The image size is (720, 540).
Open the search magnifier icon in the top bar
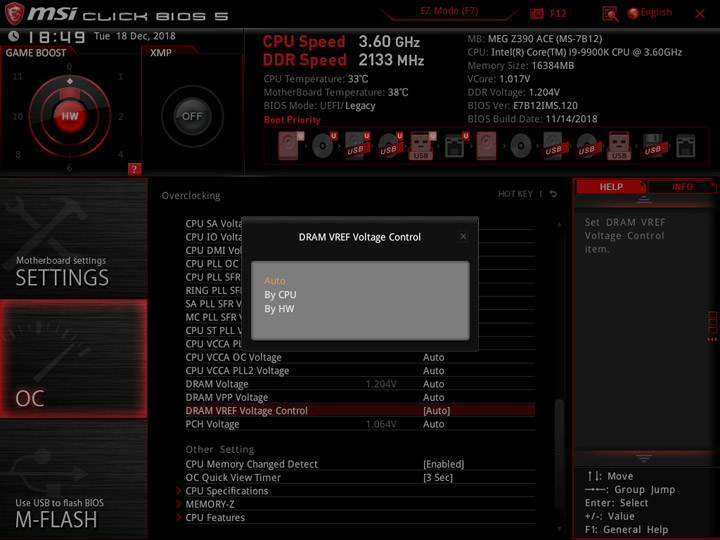[610, 14]
